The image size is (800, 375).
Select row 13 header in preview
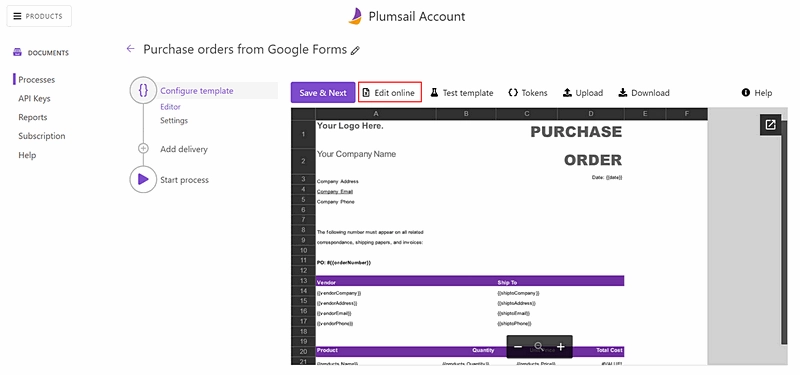click(304, 281)
